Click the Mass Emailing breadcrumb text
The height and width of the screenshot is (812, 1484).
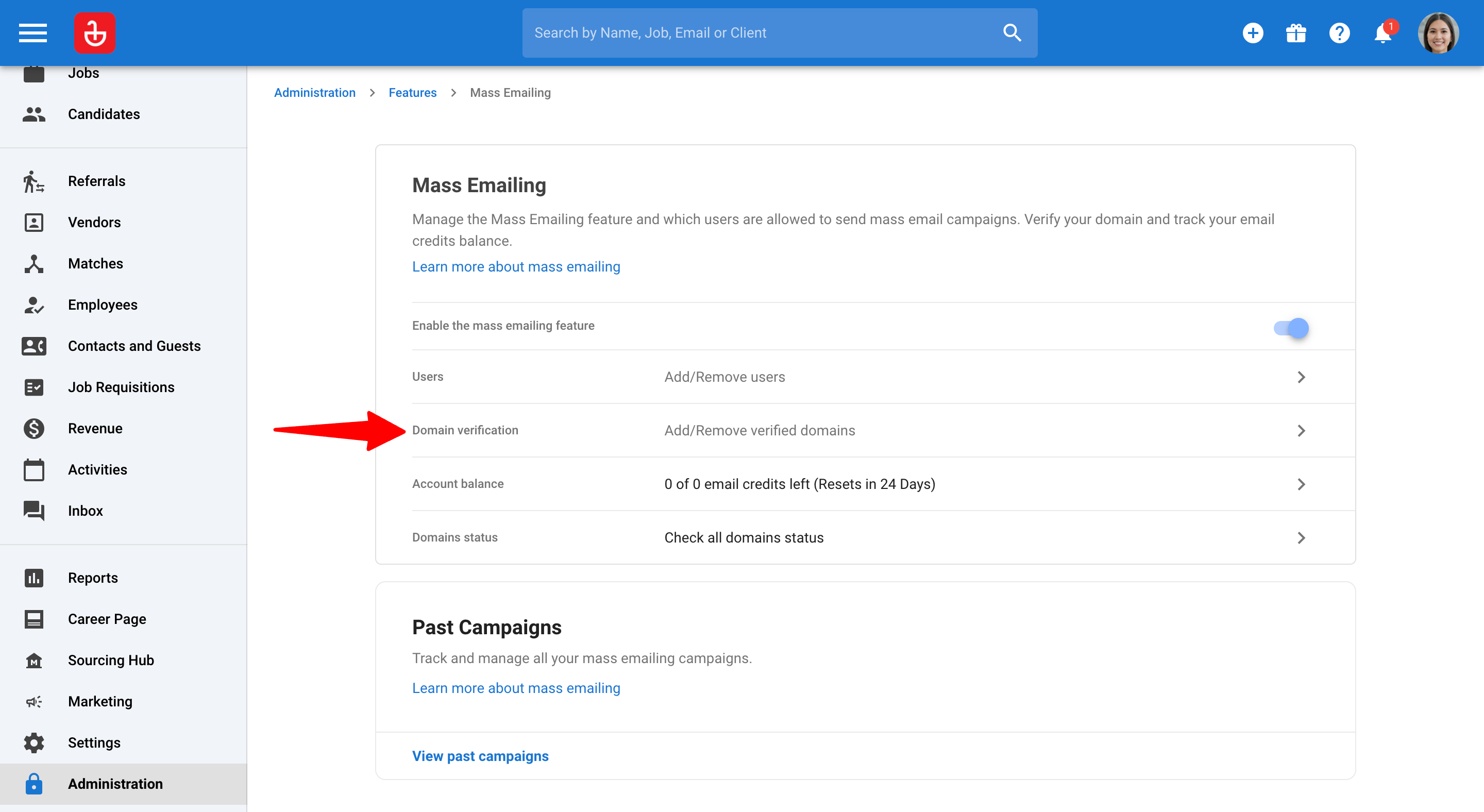click(x=510, y=93)
